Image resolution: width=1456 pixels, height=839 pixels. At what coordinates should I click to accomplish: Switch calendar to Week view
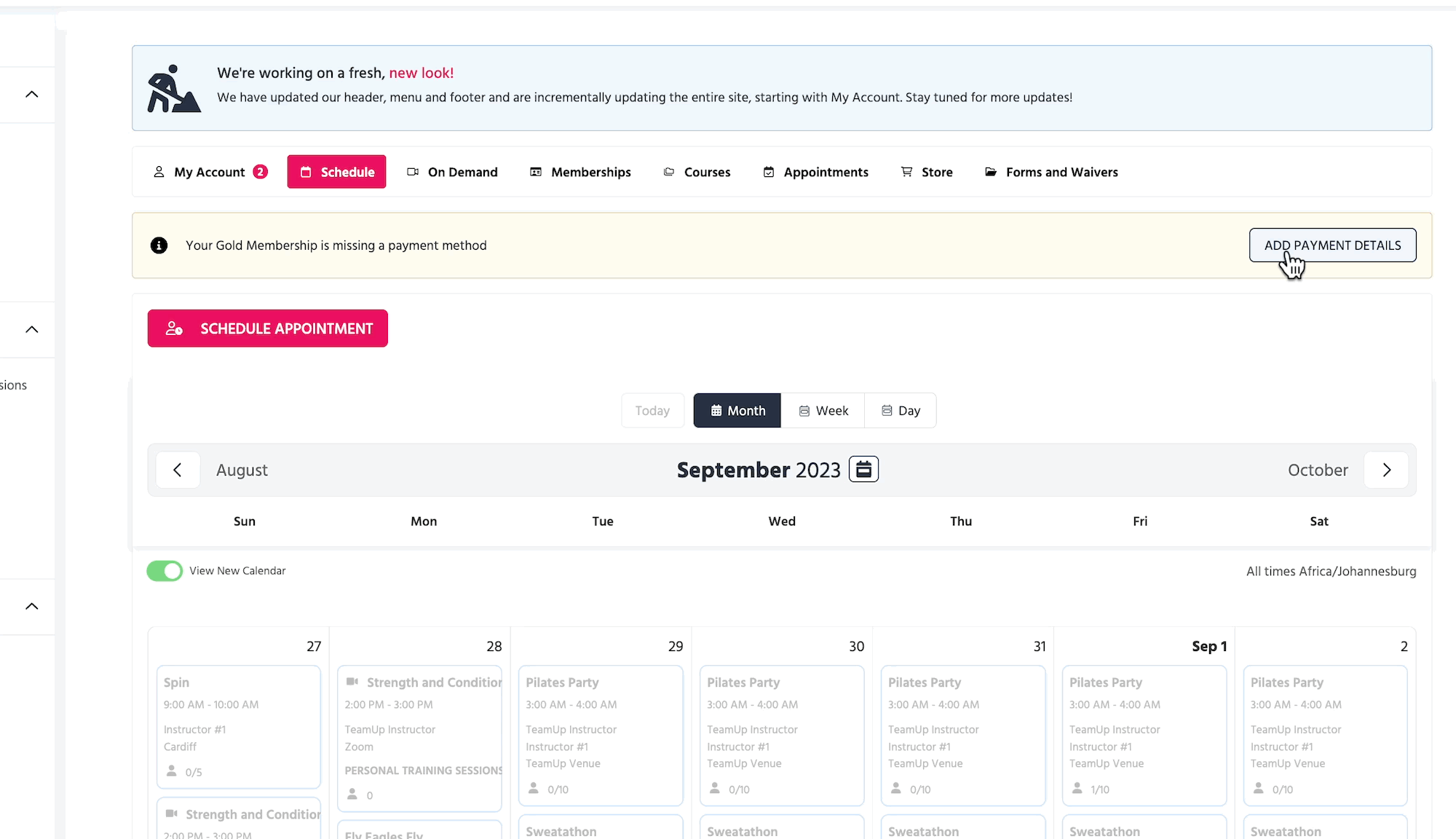823,411
